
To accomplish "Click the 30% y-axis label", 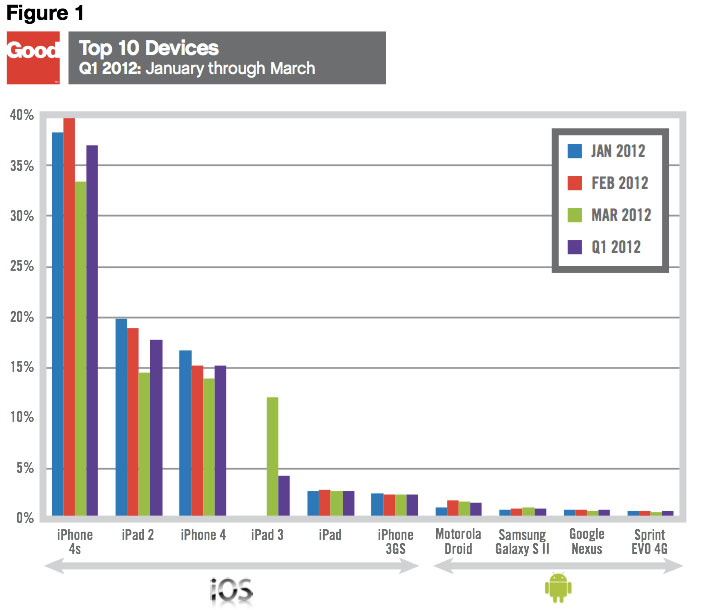I will pyautogui.click(x=22, y=216).
